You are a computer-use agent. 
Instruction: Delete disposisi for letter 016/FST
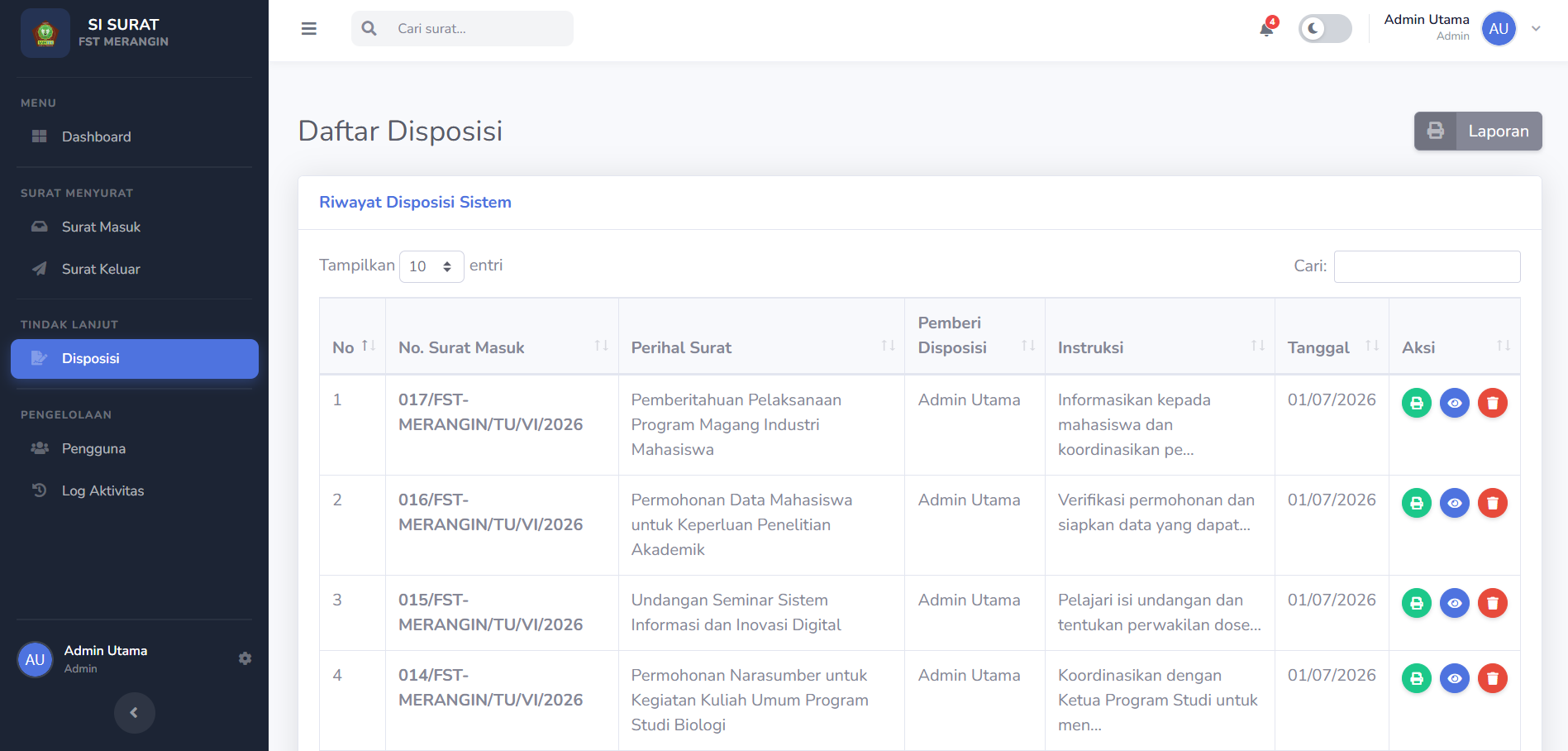(x=1493, y=503)
